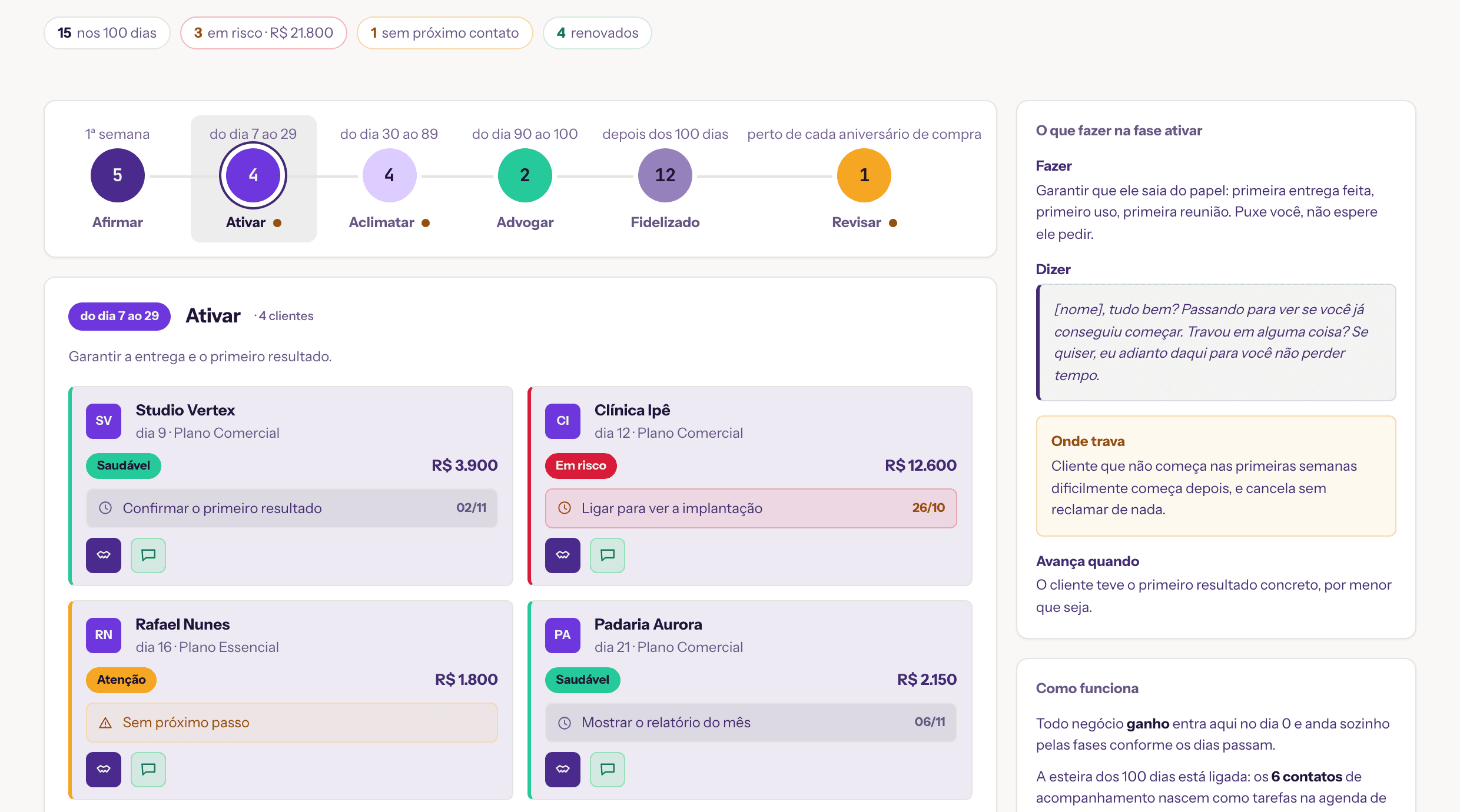The width and height of the screenshot is (1460, 812).
Task: Click SV avatar of Studio Vertex
Action: tap(104, 421)
